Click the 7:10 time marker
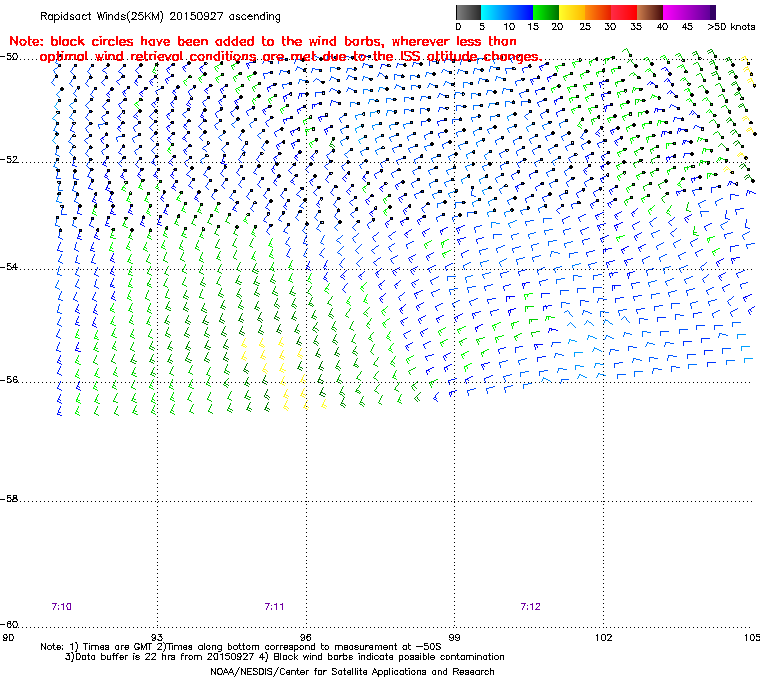Screen dimensions: 760x688 point(62,607)
